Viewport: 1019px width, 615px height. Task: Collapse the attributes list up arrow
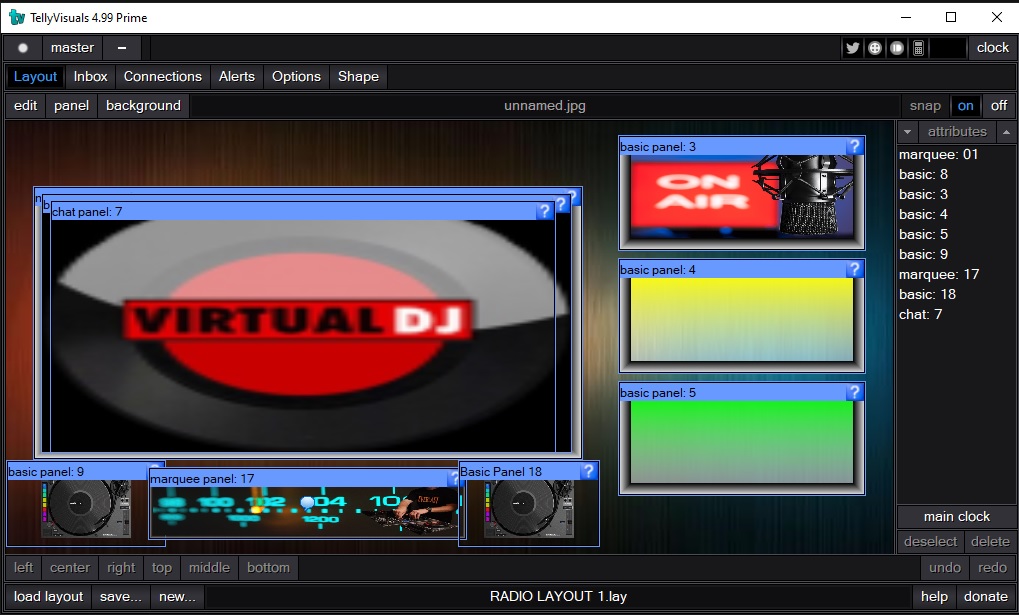coord(1006,132)
